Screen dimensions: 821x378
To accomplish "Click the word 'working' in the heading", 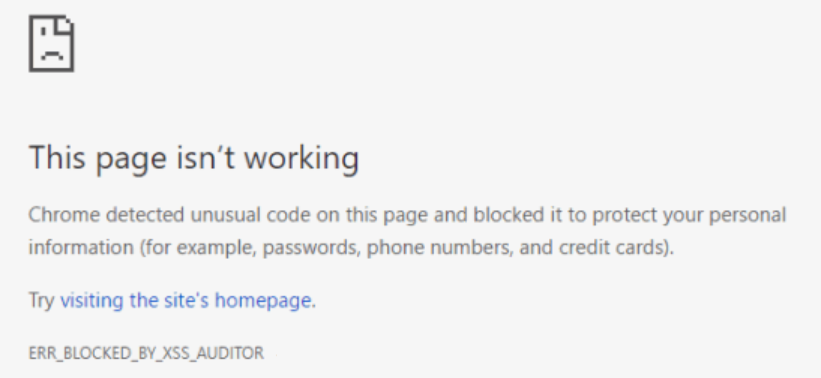I will [x=302, y=159].
